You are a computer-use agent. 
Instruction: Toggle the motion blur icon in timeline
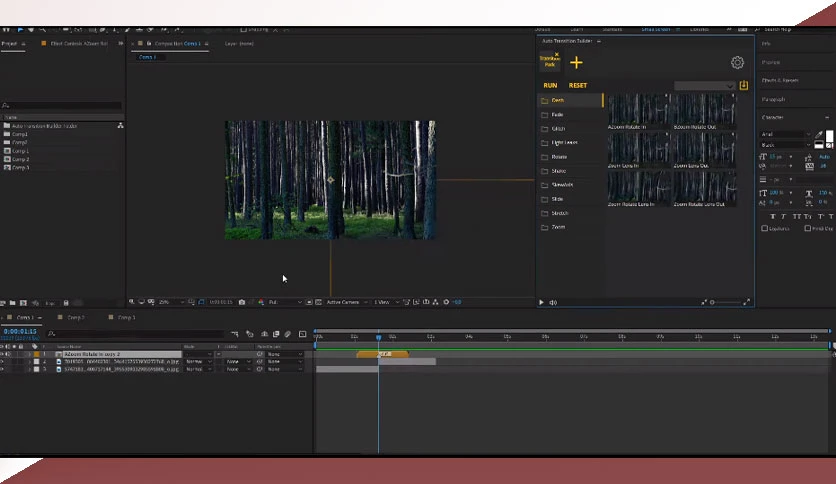pyautogui.click(x=287, y=334)
